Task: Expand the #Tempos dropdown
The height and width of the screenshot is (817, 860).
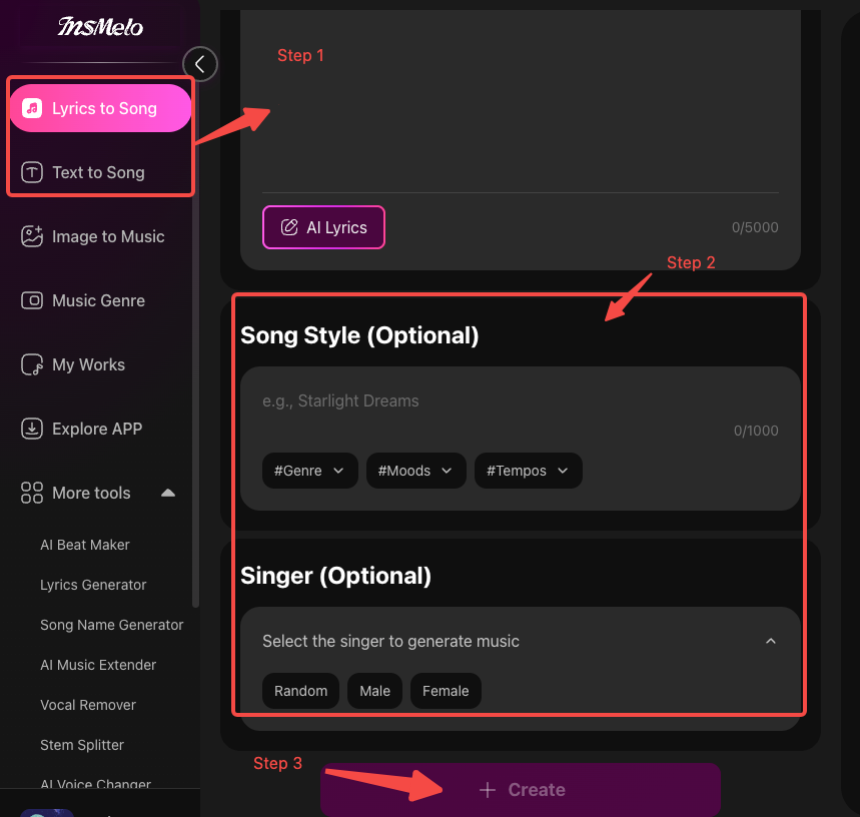Action: 528,471
